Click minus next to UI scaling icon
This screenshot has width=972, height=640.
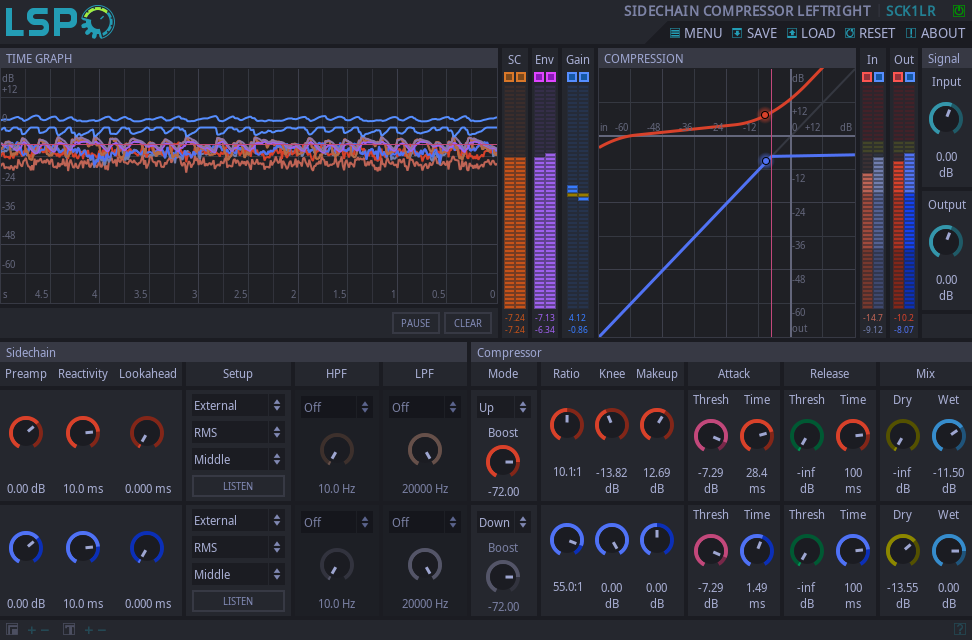45,630
